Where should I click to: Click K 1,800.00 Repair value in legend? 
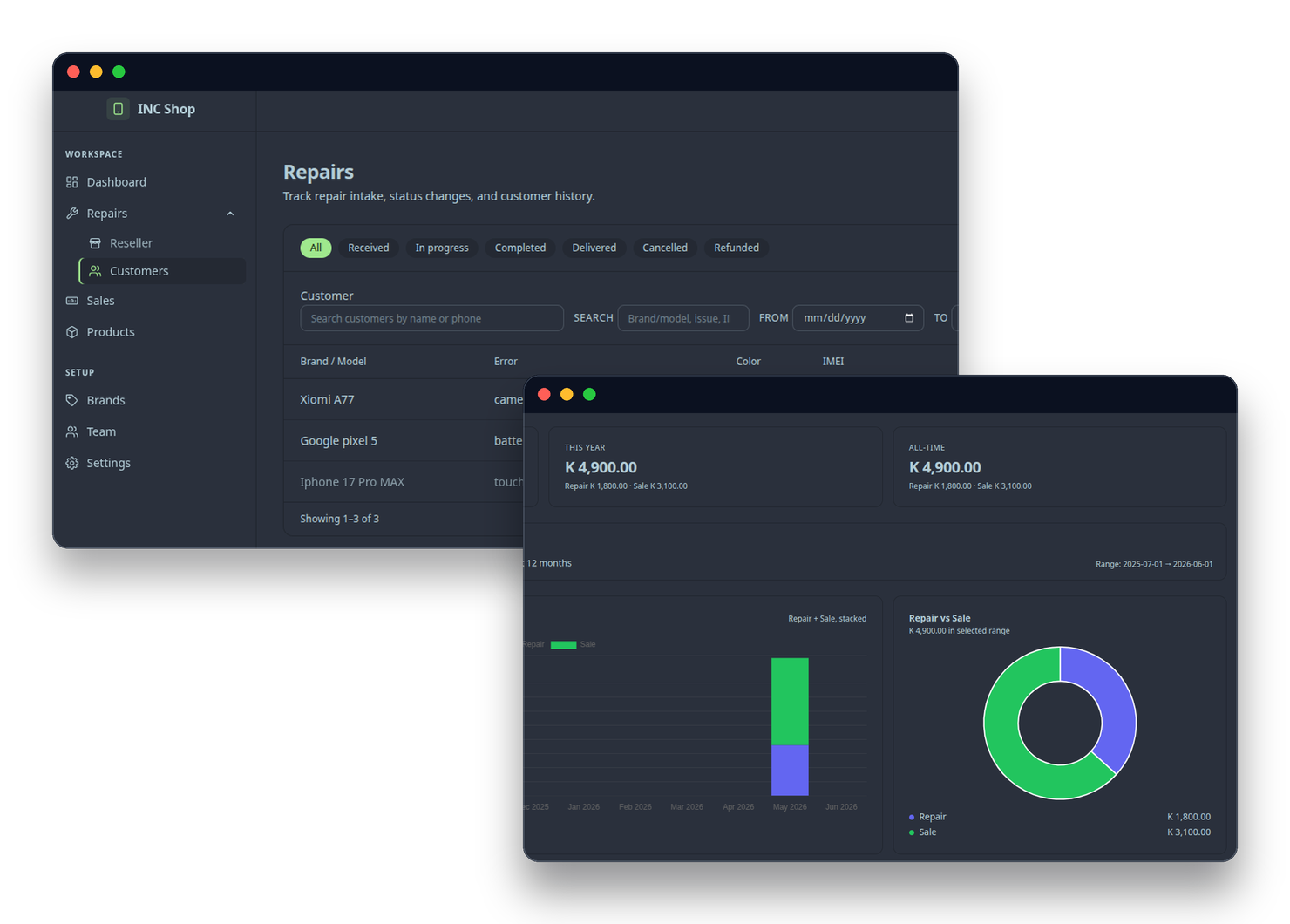click(x=1189, y=817)
